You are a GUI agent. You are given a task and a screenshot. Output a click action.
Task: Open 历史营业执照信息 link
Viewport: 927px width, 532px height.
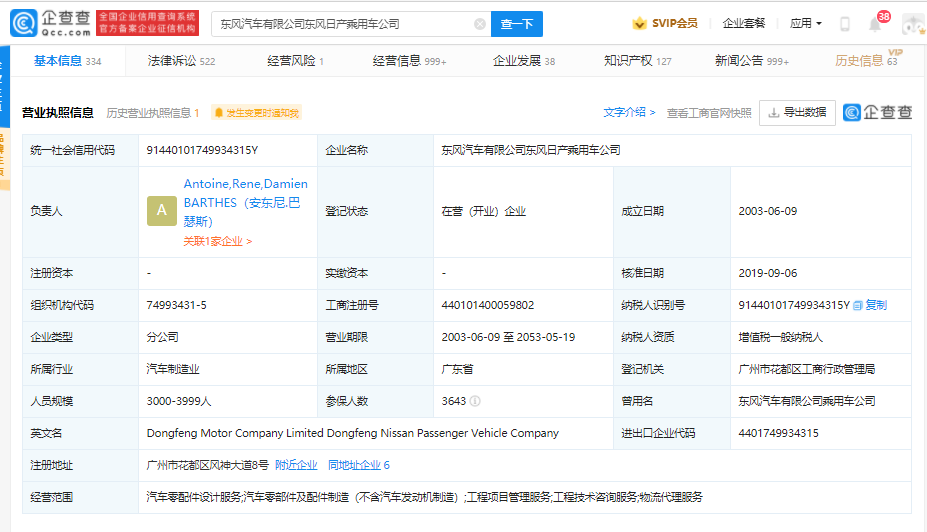click(153, 113)
